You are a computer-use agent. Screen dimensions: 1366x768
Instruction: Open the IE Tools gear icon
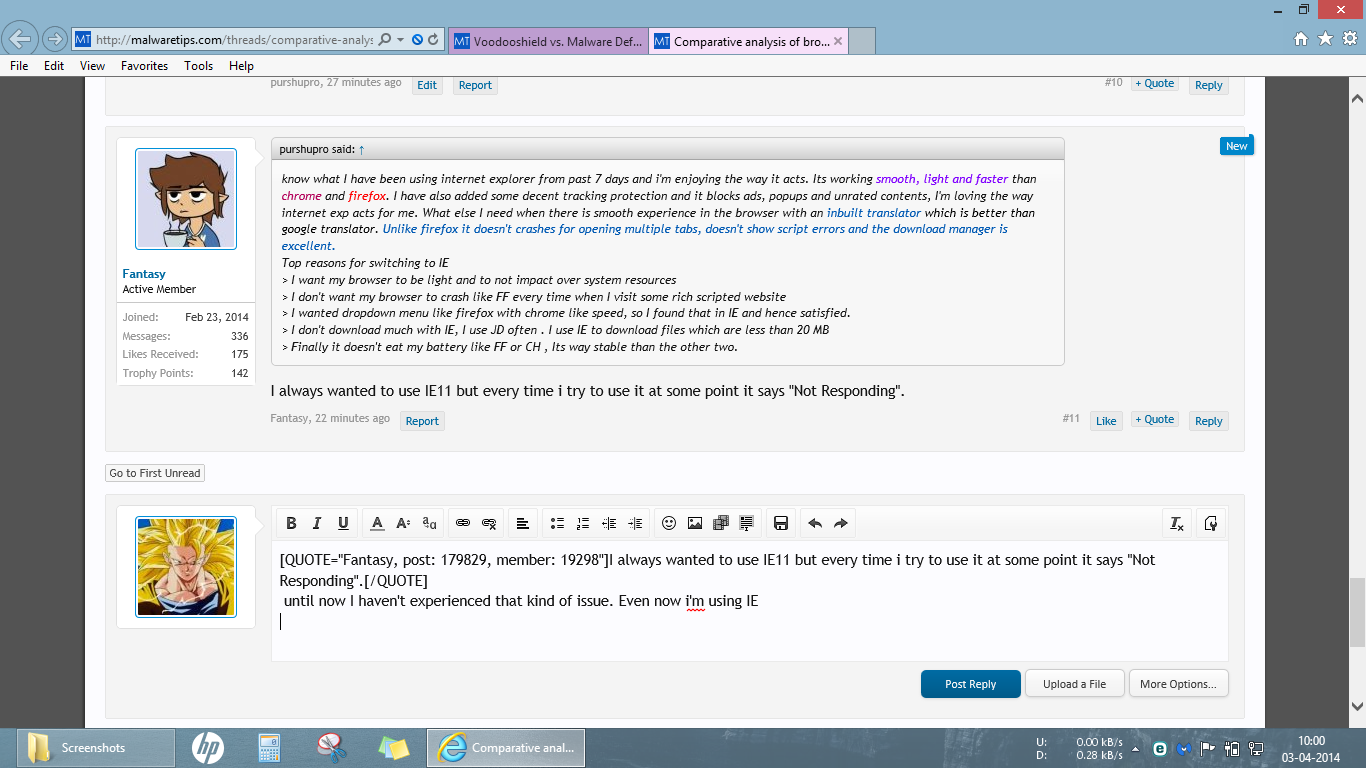(1349, 39)
